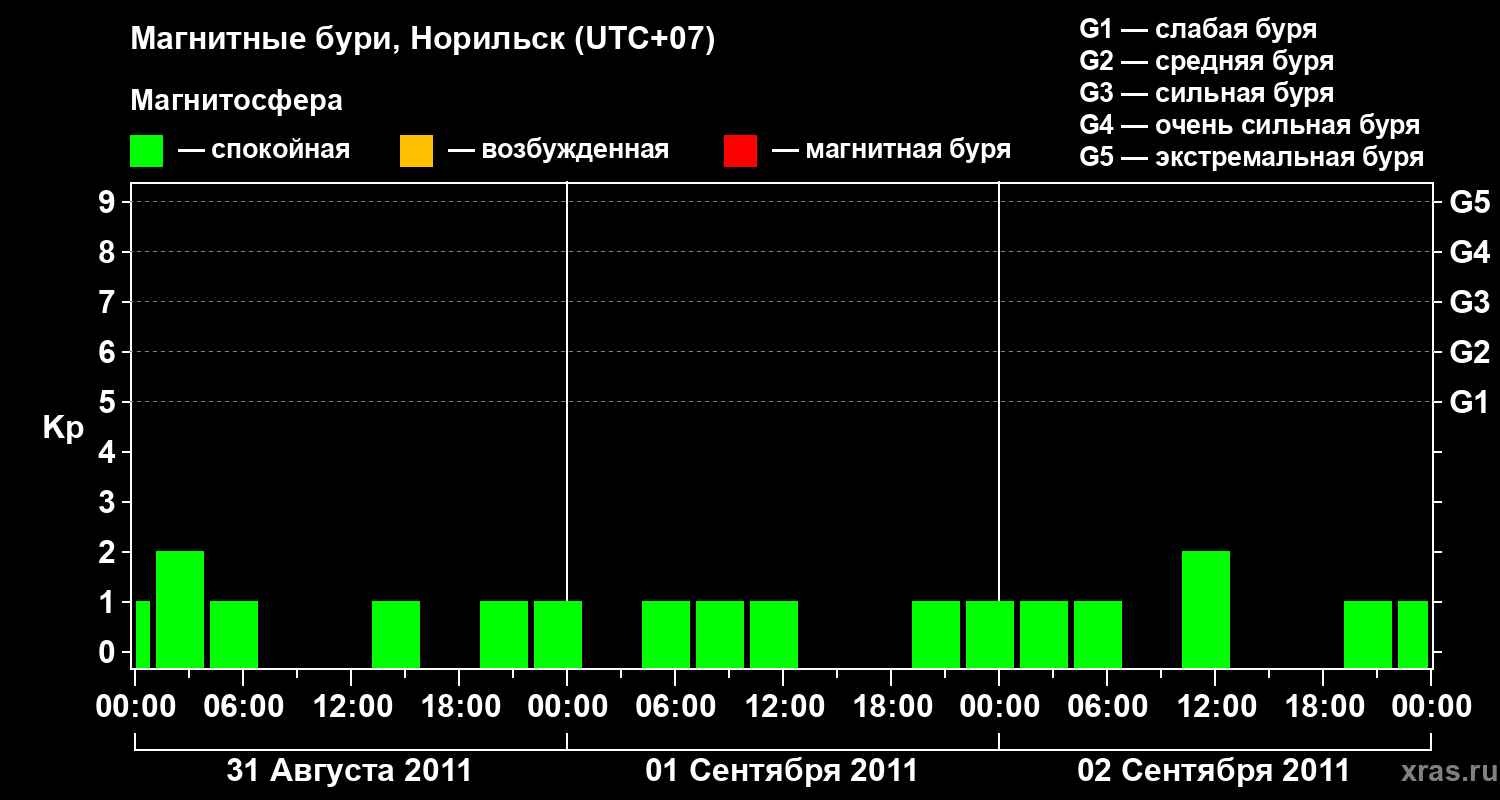Click the right-axis G5 label at Kp 9
This screenshot has width=1500, height=800.
(1470, 202)
